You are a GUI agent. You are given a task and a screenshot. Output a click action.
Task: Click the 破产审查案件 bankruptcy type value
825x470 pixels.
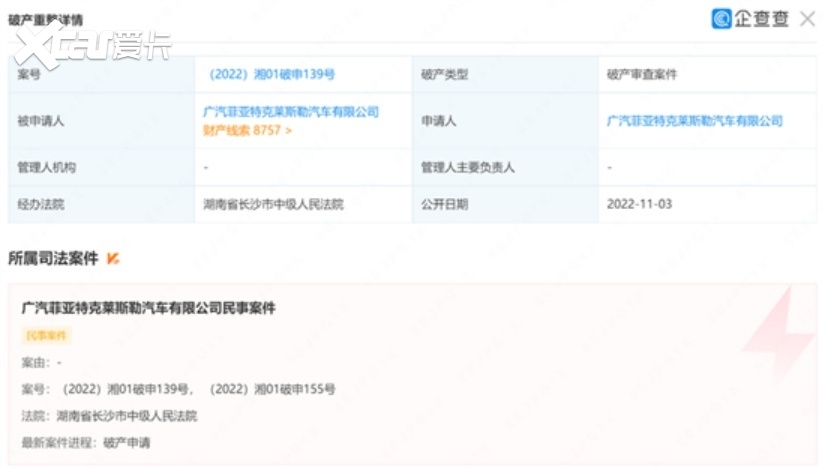point(641,75)
